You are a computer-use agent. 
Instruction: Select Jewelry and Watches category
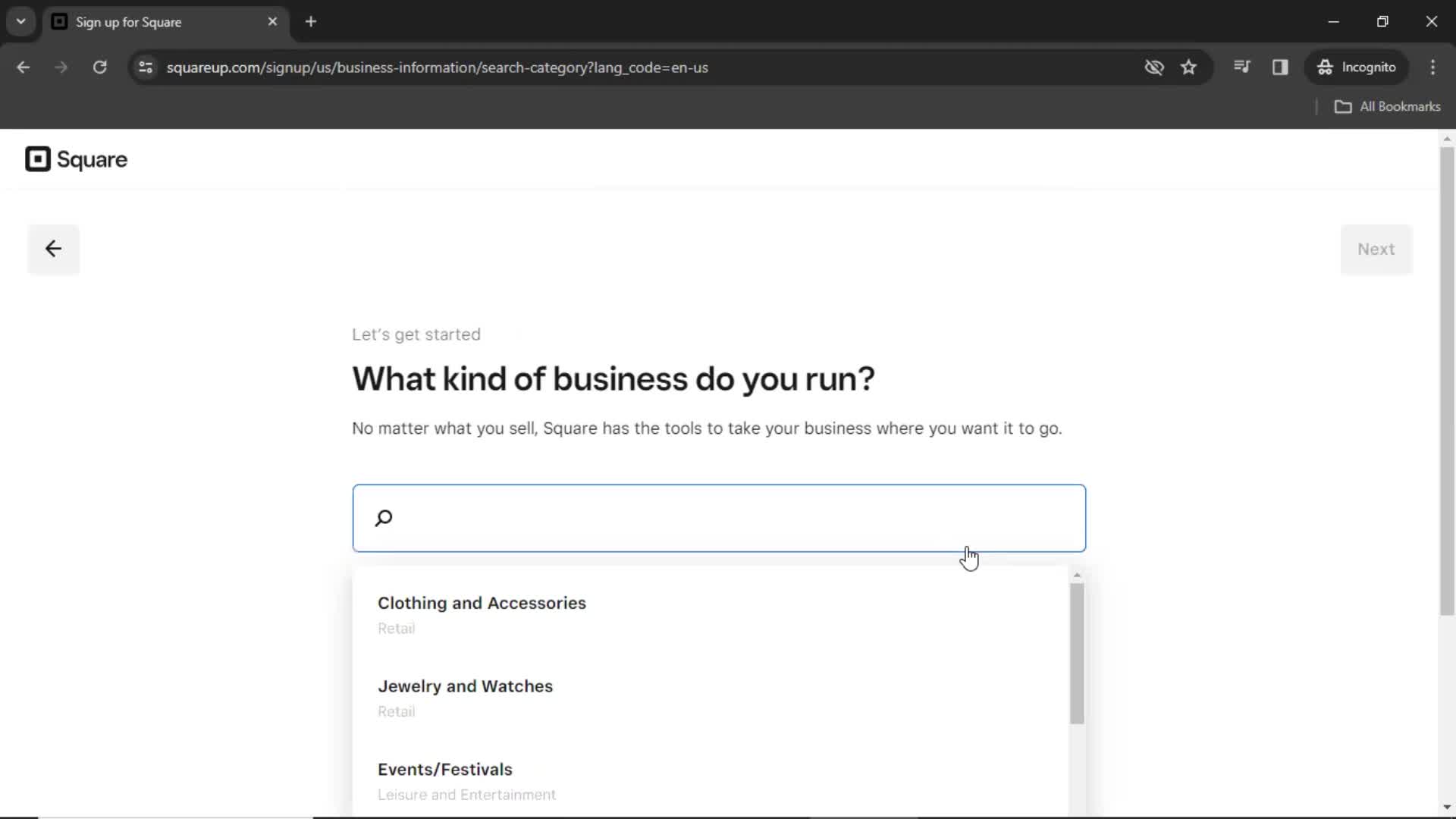click(711, 698)
